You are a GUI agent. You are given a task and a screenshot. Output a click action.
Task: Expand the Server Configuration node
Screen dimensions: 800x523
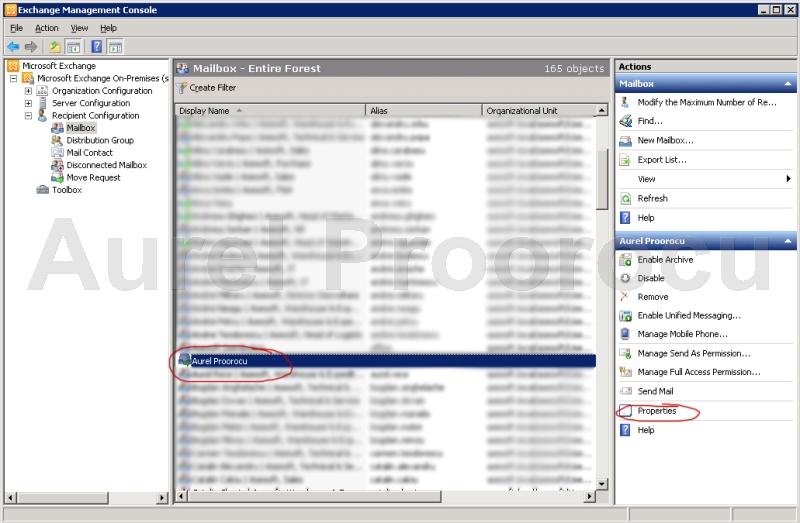(x=29, y=103)
